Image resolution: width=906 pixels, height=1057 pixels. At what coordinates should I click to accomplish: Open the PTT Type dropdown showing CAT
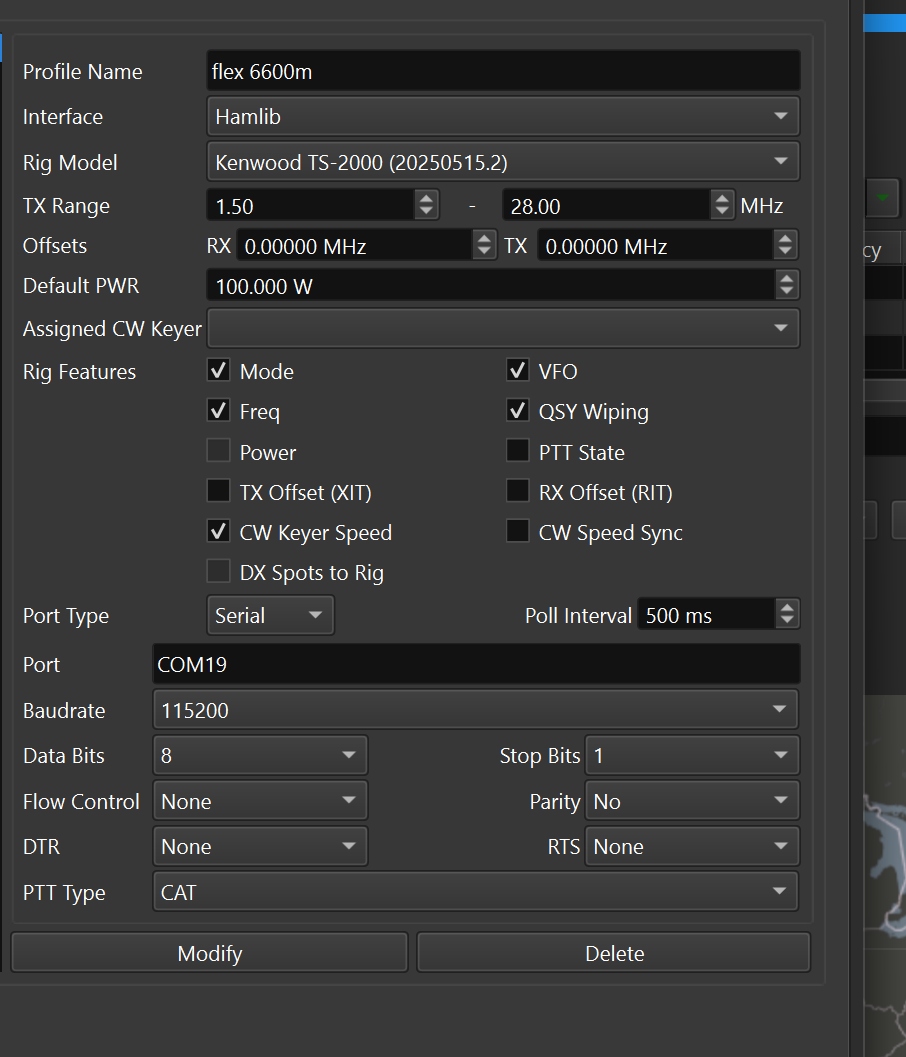tap(476, 892)
